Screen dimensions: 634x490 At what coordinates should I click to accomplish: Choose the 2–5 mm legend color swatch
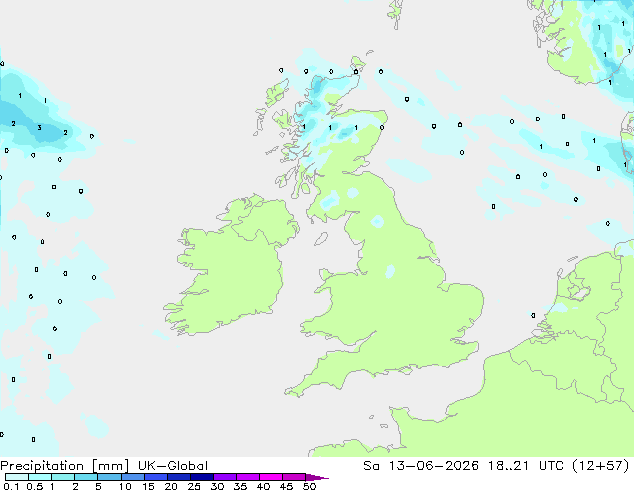(x=86, y=477)
